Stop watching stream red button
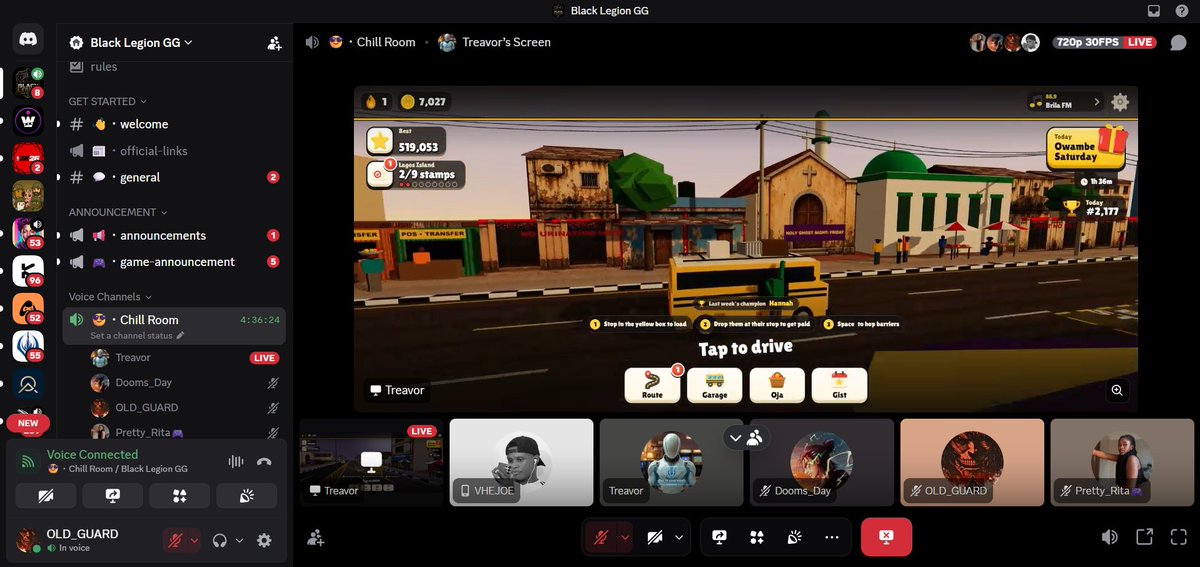 [886, 537]
